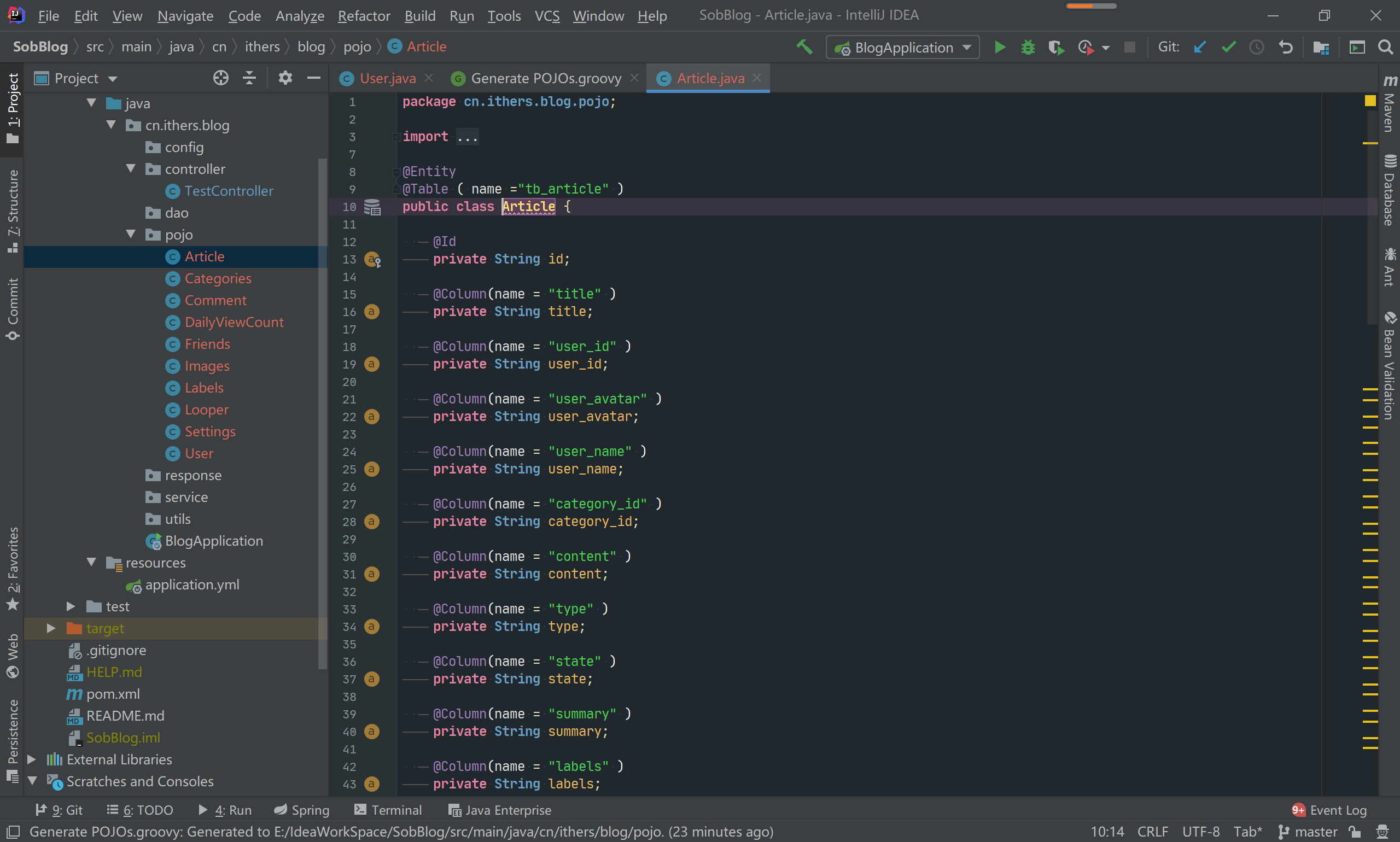Screen dimensions: 1400x842
Task: Click the Build project hammer icon
Action: (x=804, y=47)
